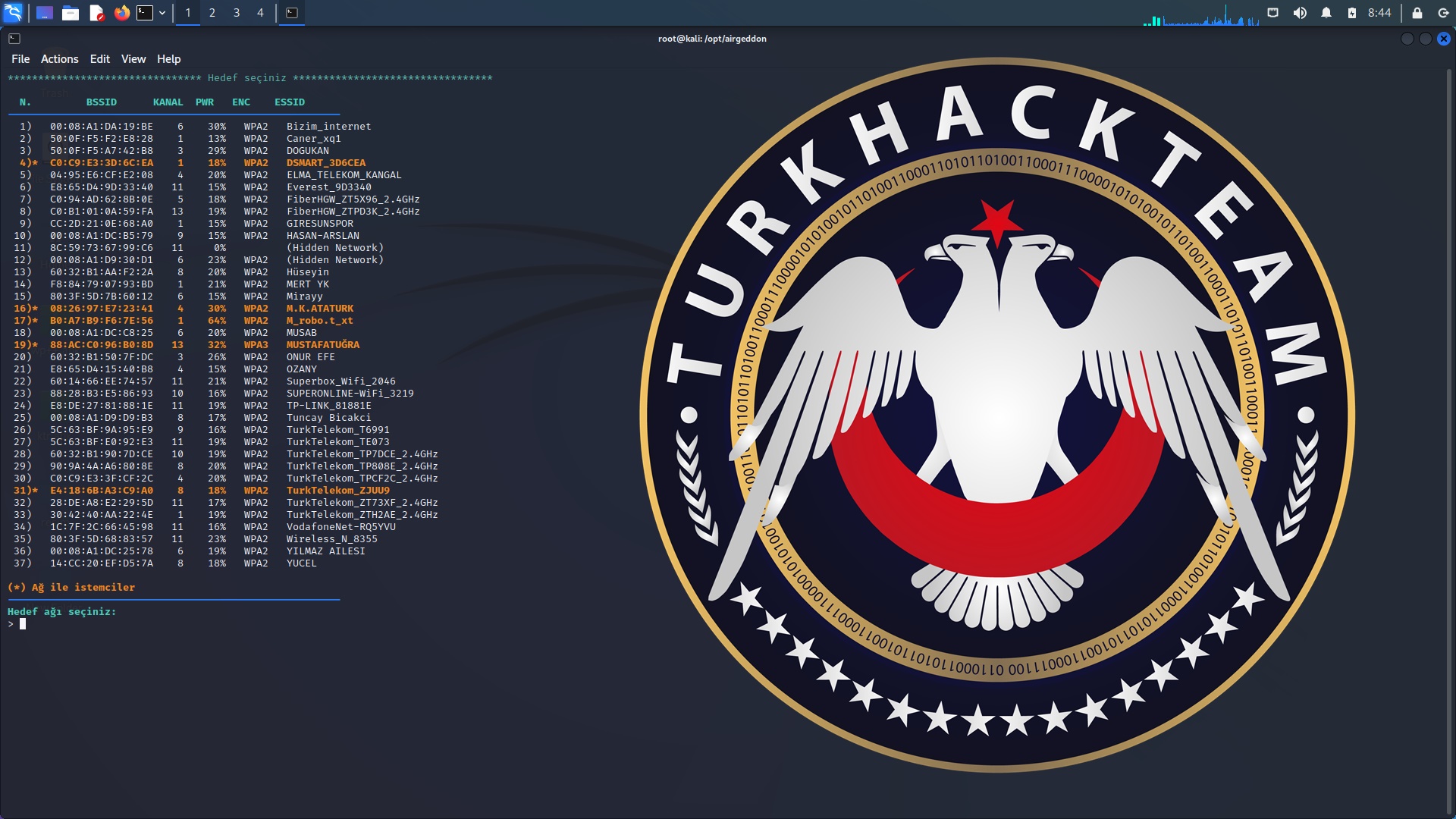Viewport: 1456px width, 819px height.
Task: Click the MUSAB network name
Action: pos(302,333)
